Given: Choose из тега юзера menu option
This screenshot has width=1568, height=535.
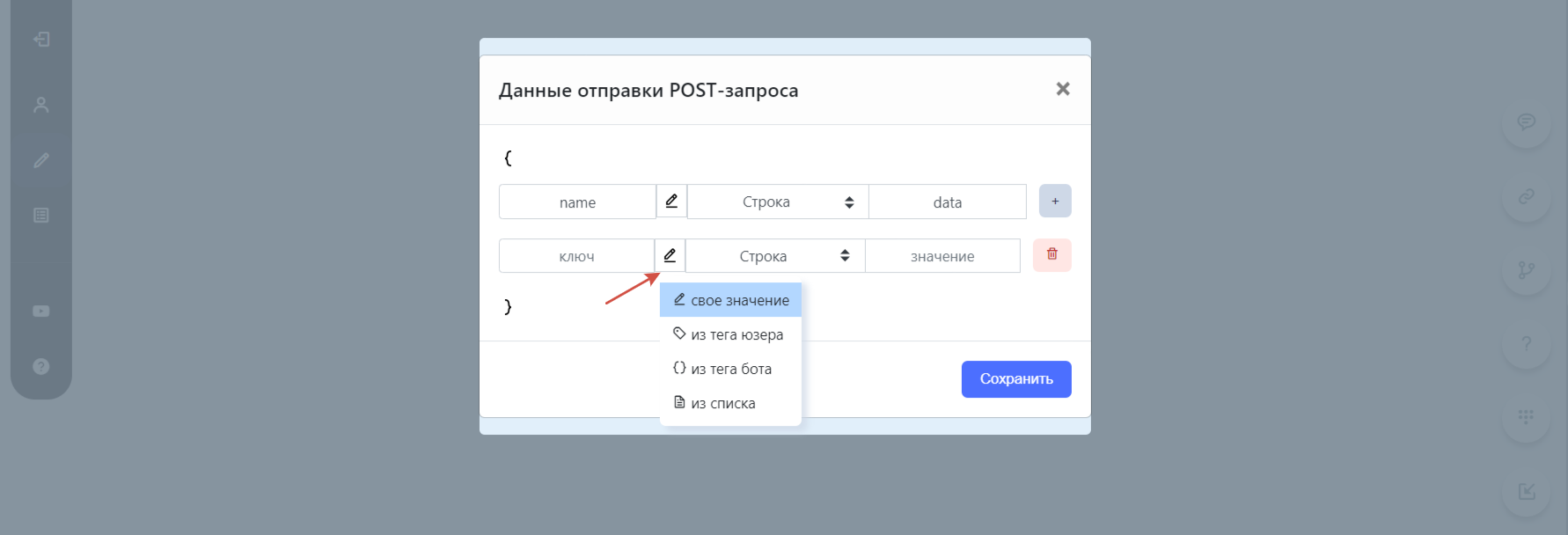Looking at the screenshot, I should click(x=730, y=334).
